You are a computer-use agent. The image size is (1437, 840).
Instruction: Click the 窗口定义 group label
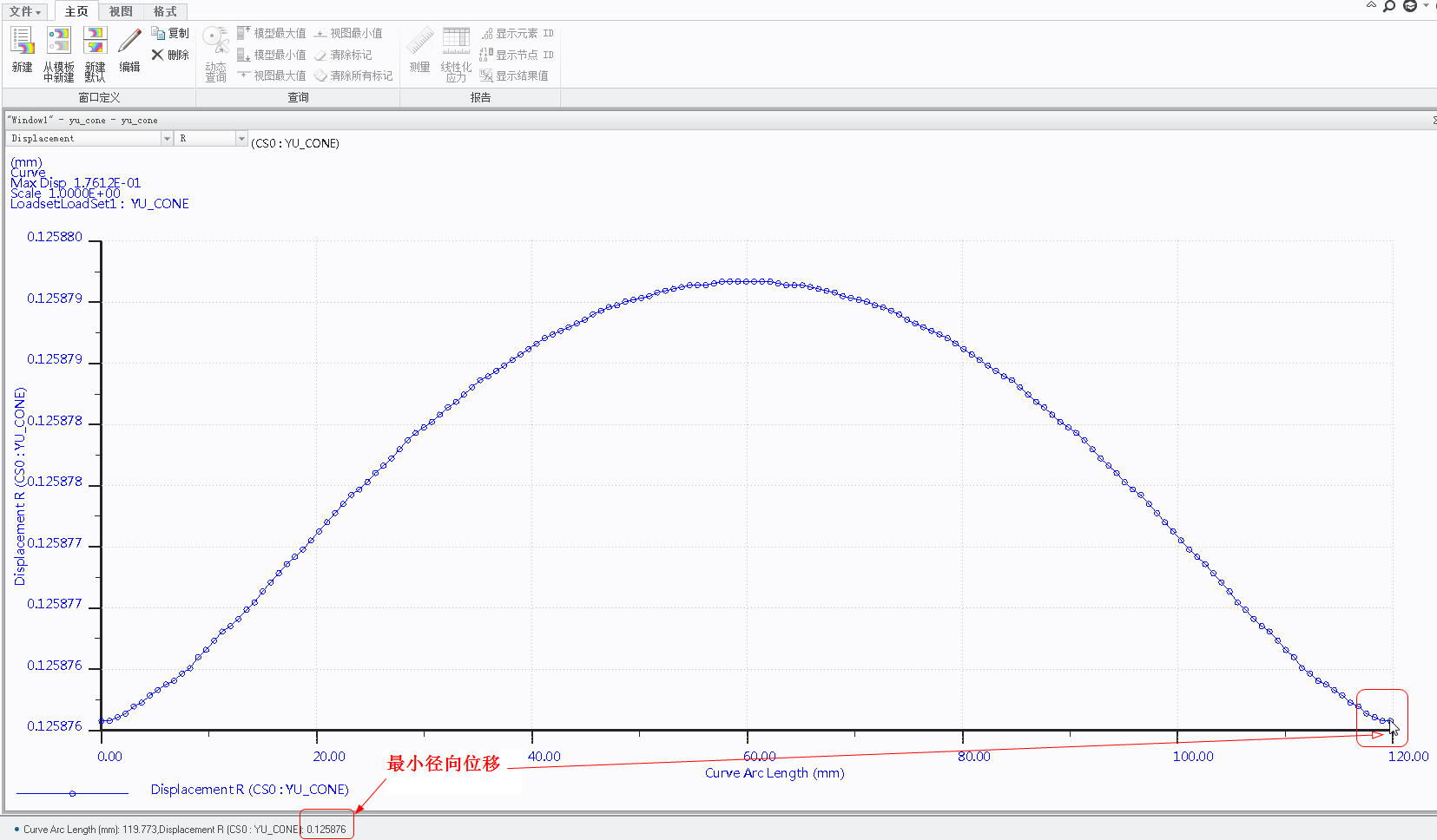(99, 97)
